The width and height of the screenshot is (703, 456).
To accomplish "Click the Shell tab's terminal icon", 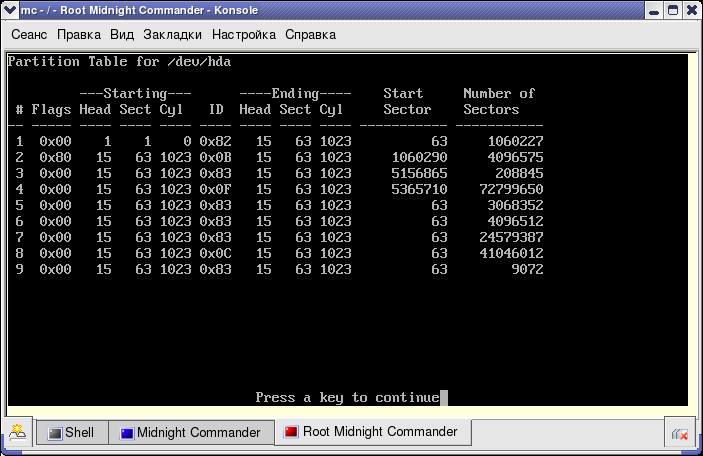I will tap(55, 434).
